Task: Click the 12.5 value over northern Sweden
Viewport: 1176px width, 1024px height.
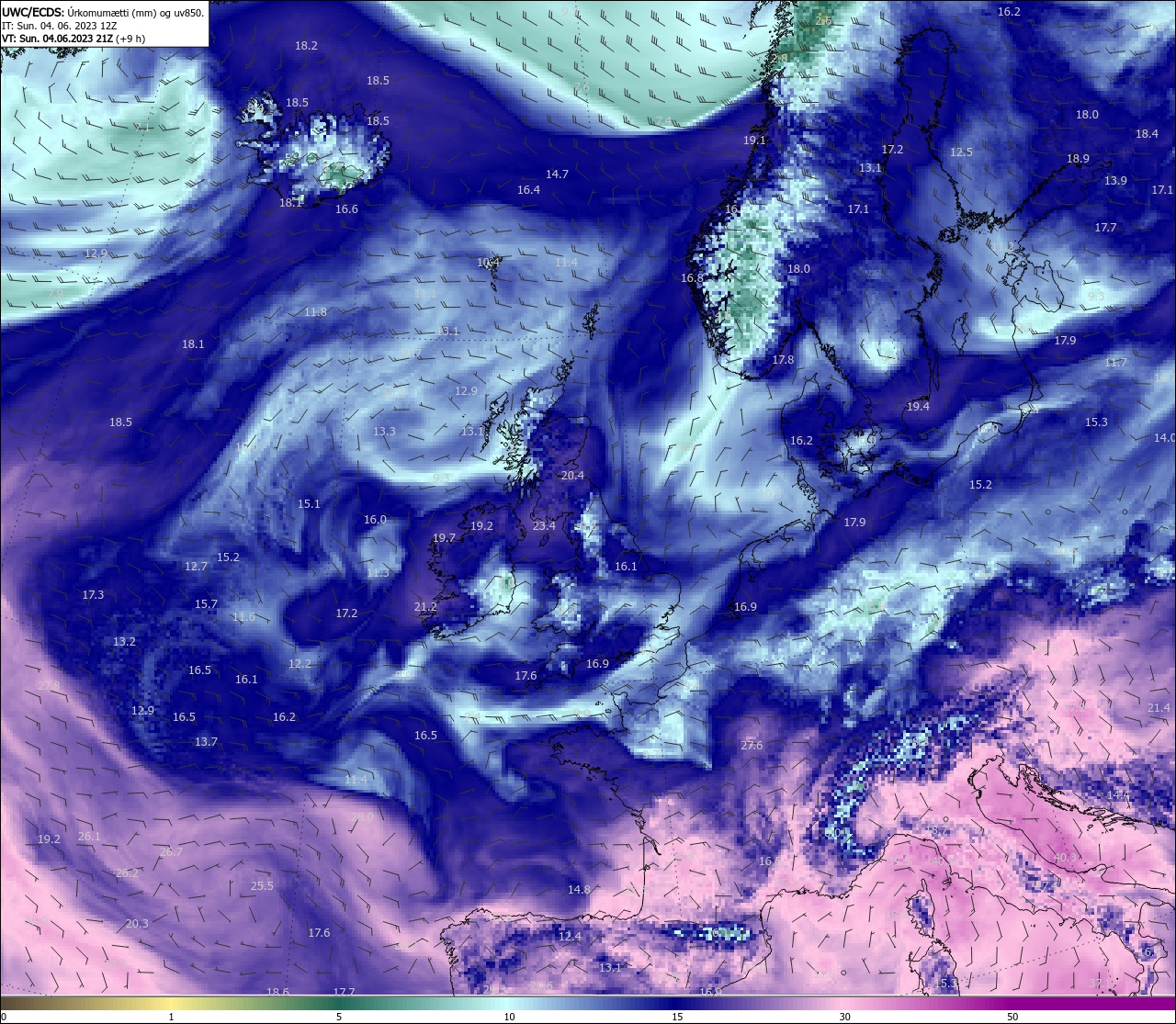Action: (x=961, y=152)
